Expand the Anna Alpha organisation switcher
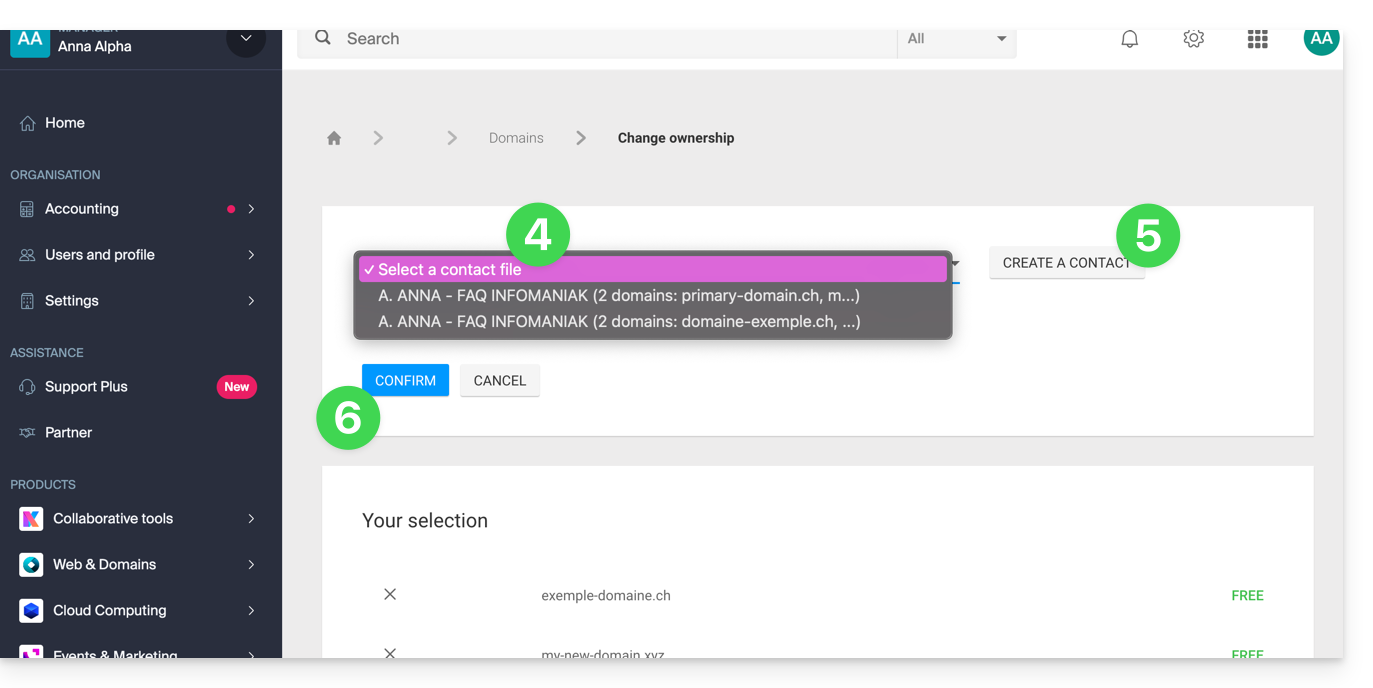This screenshot has width=1373, height=688. click(x=245, y=40)
